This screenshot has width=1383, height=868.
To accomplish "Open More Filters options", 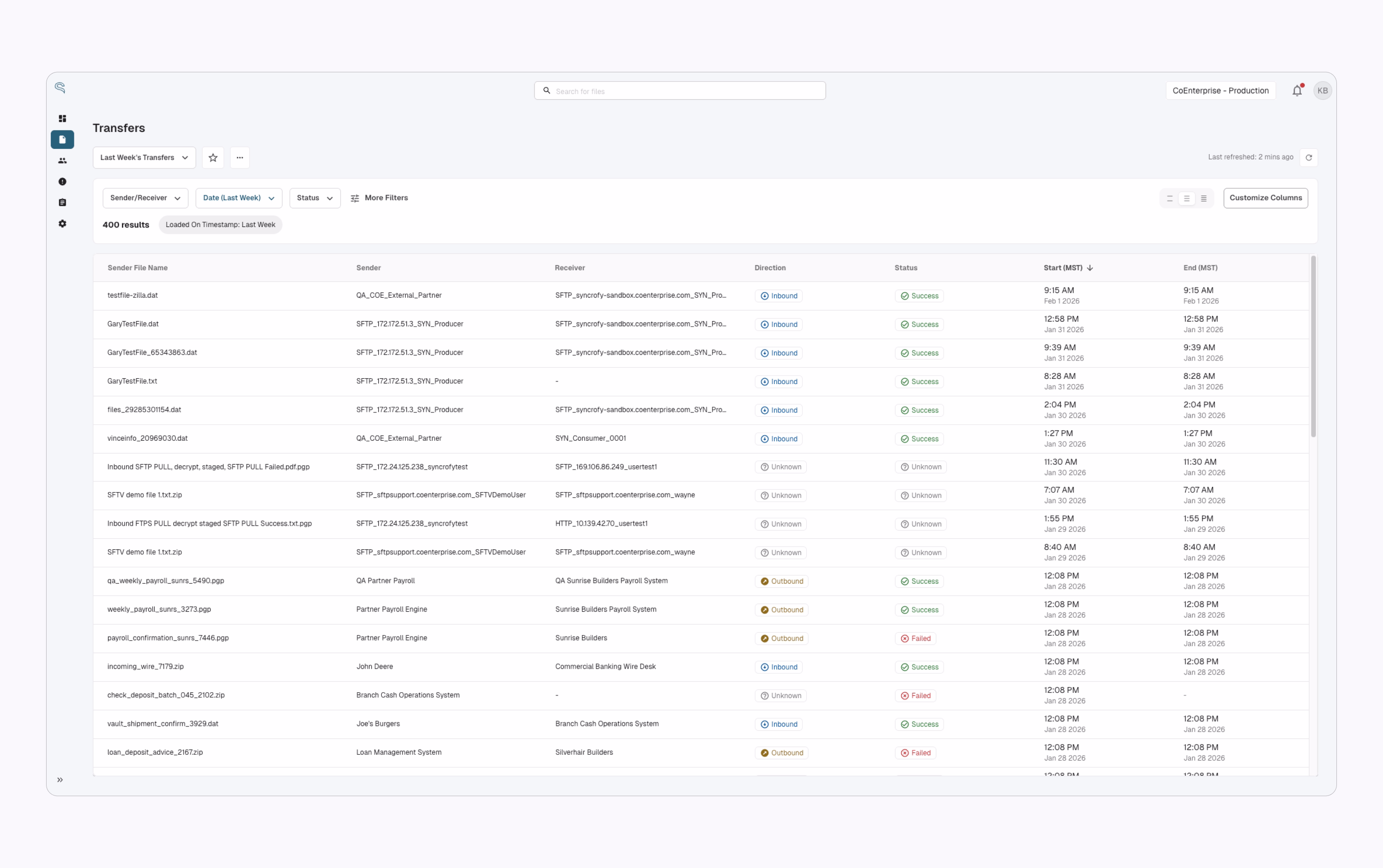I will coord(379,197).
